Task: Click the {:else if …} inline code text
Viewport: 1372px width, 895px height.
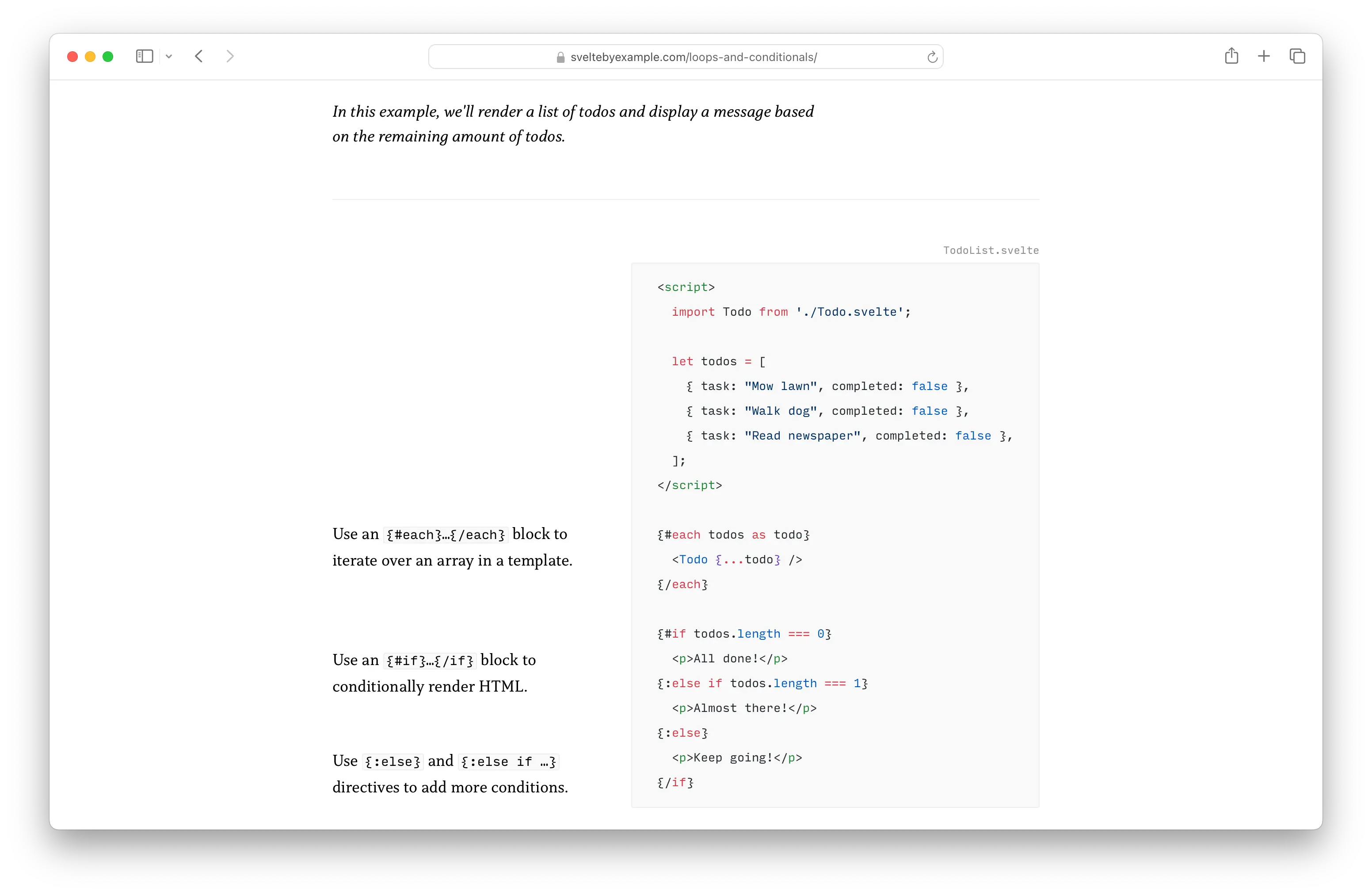Action: [508, 761]
